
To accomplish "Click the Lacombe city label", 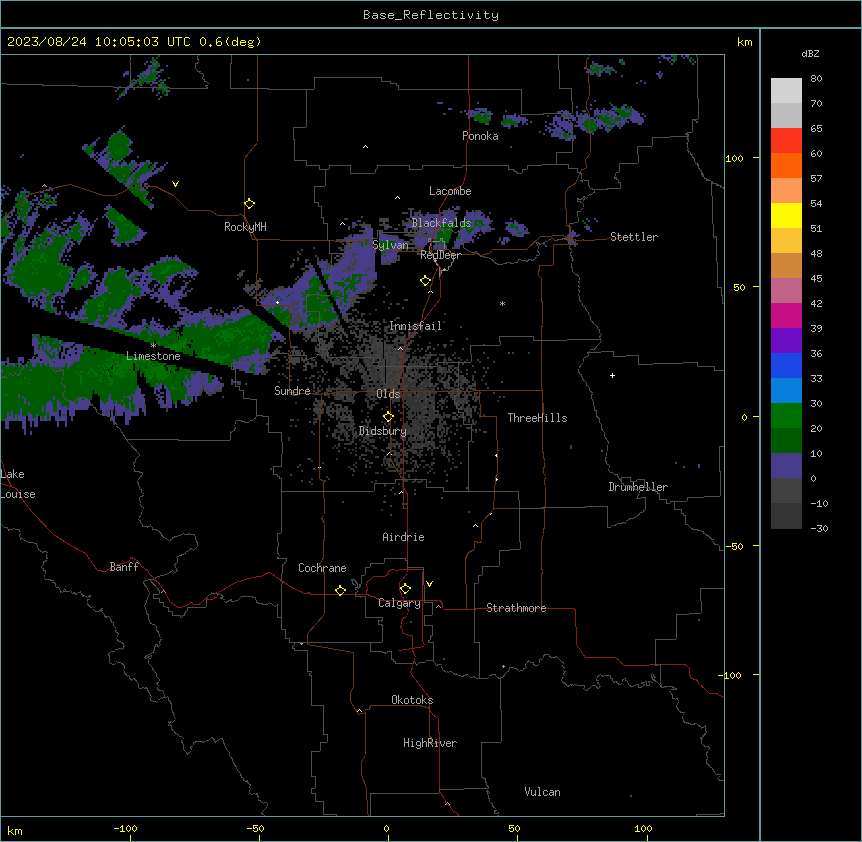I will point(450,191).
